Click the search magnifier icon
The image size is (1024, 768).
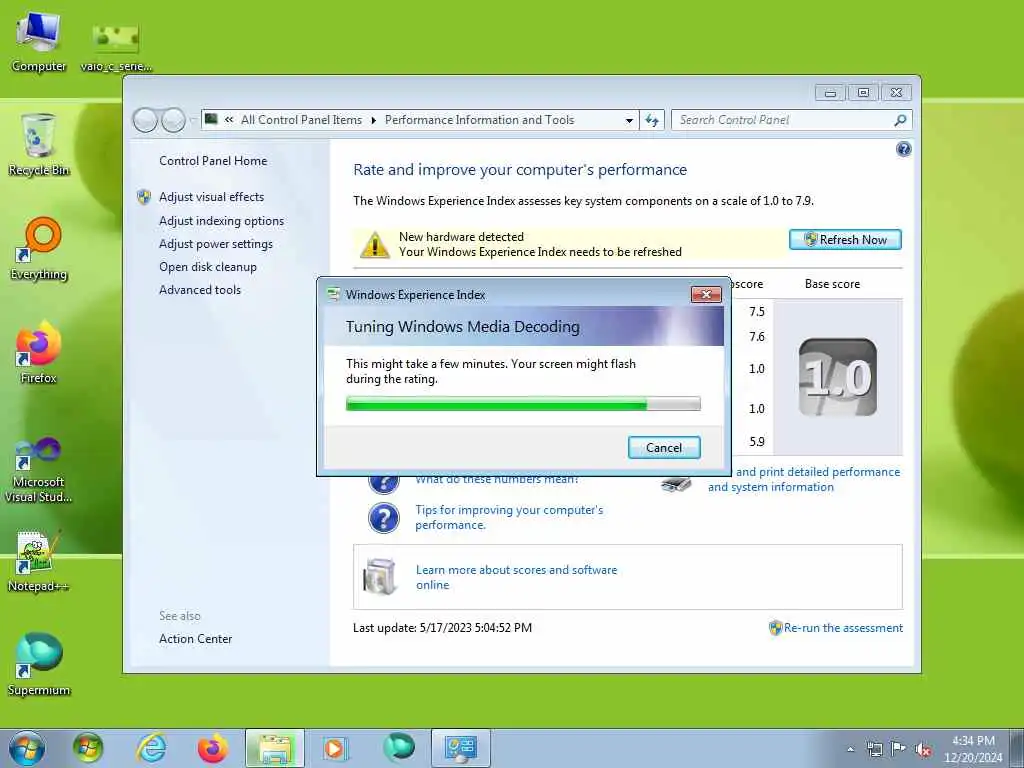900,120
